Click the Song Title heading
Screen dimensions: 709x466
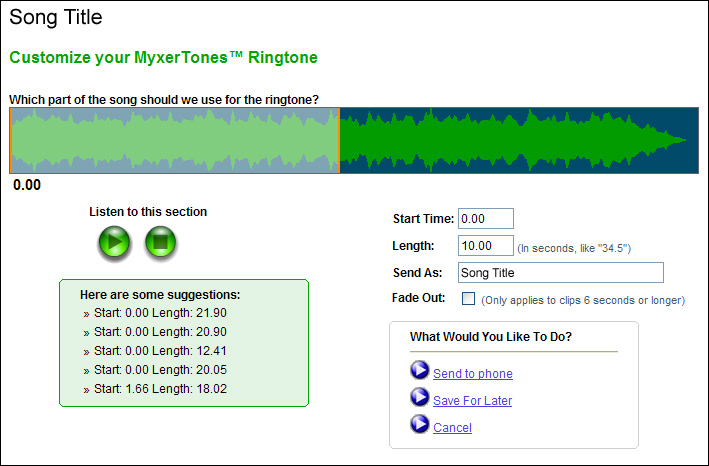(x=56, y=17)
